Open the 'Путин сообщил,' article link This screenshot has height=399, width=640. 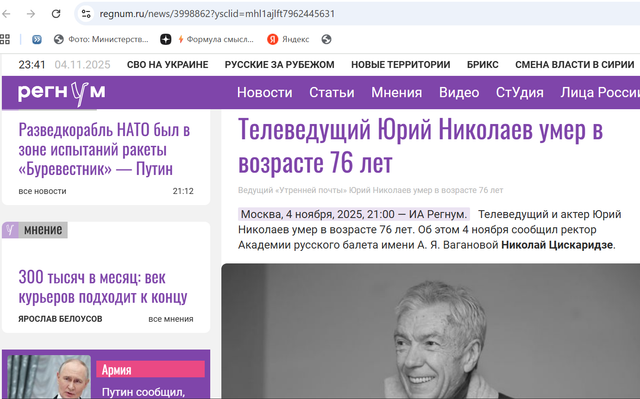point(143,392)
